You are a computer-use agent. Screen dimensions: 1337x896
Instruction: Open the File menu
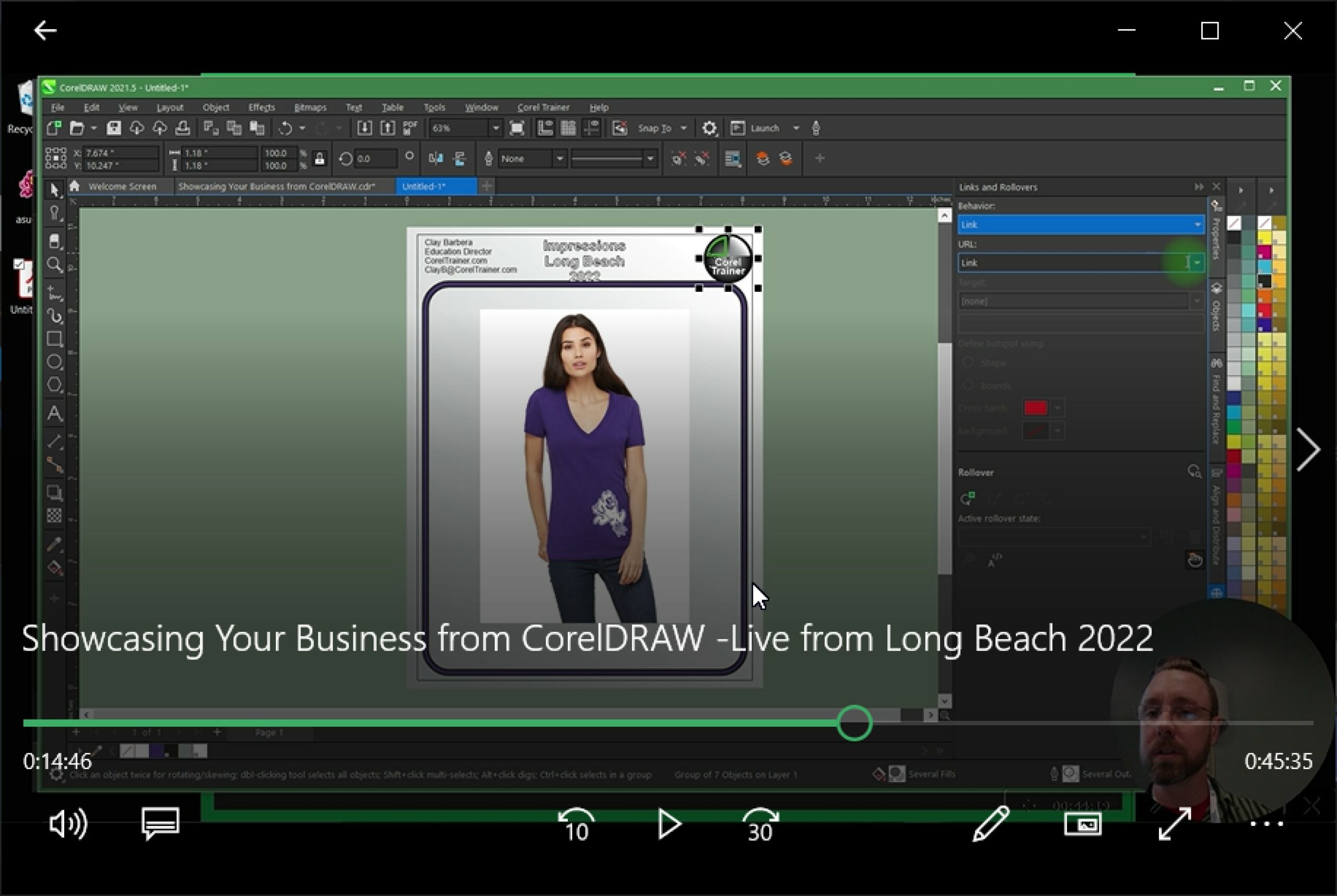(57, 107)
